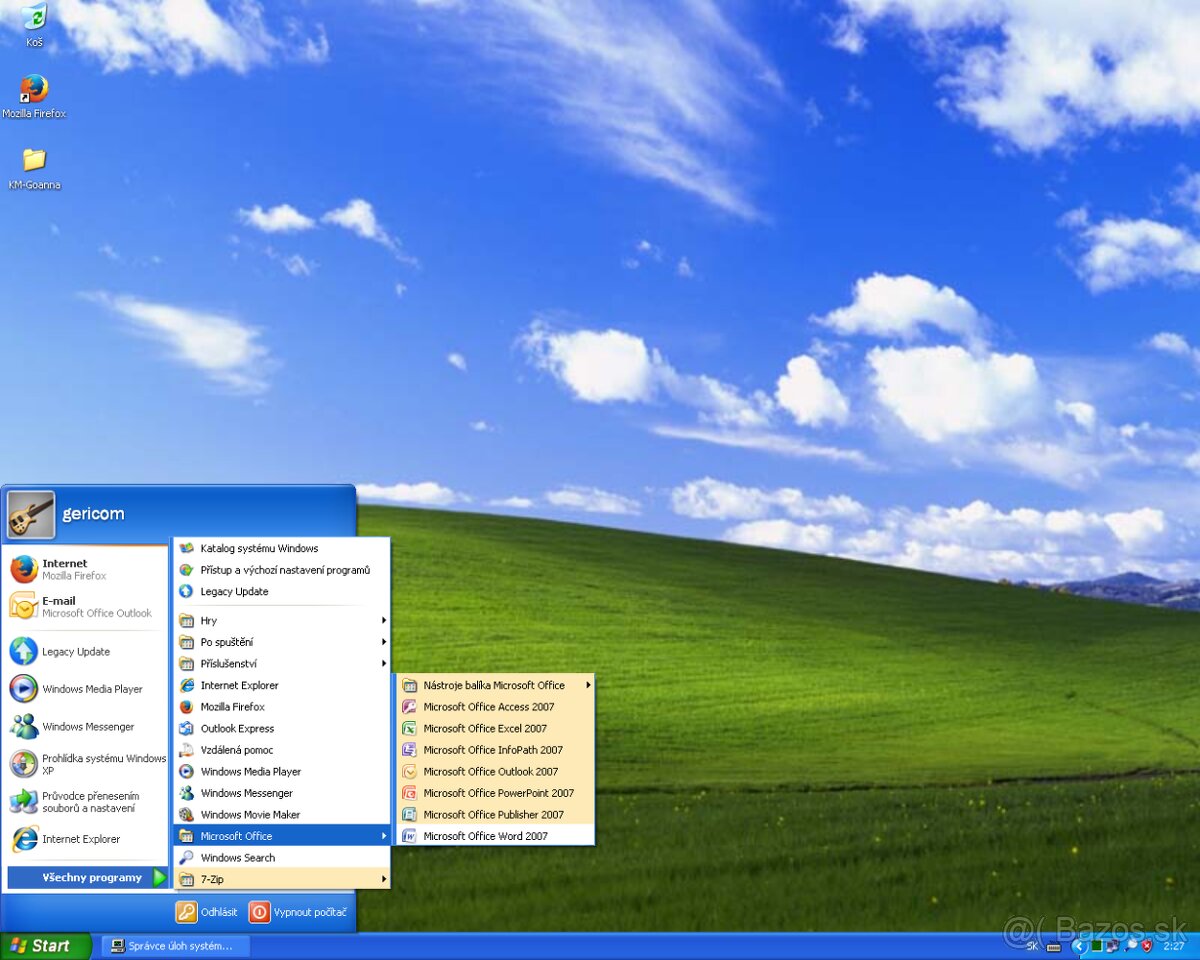Open Microsoft Office Word 2007
This screenshot has height=960, width=1200.
[x=488, y=835]
